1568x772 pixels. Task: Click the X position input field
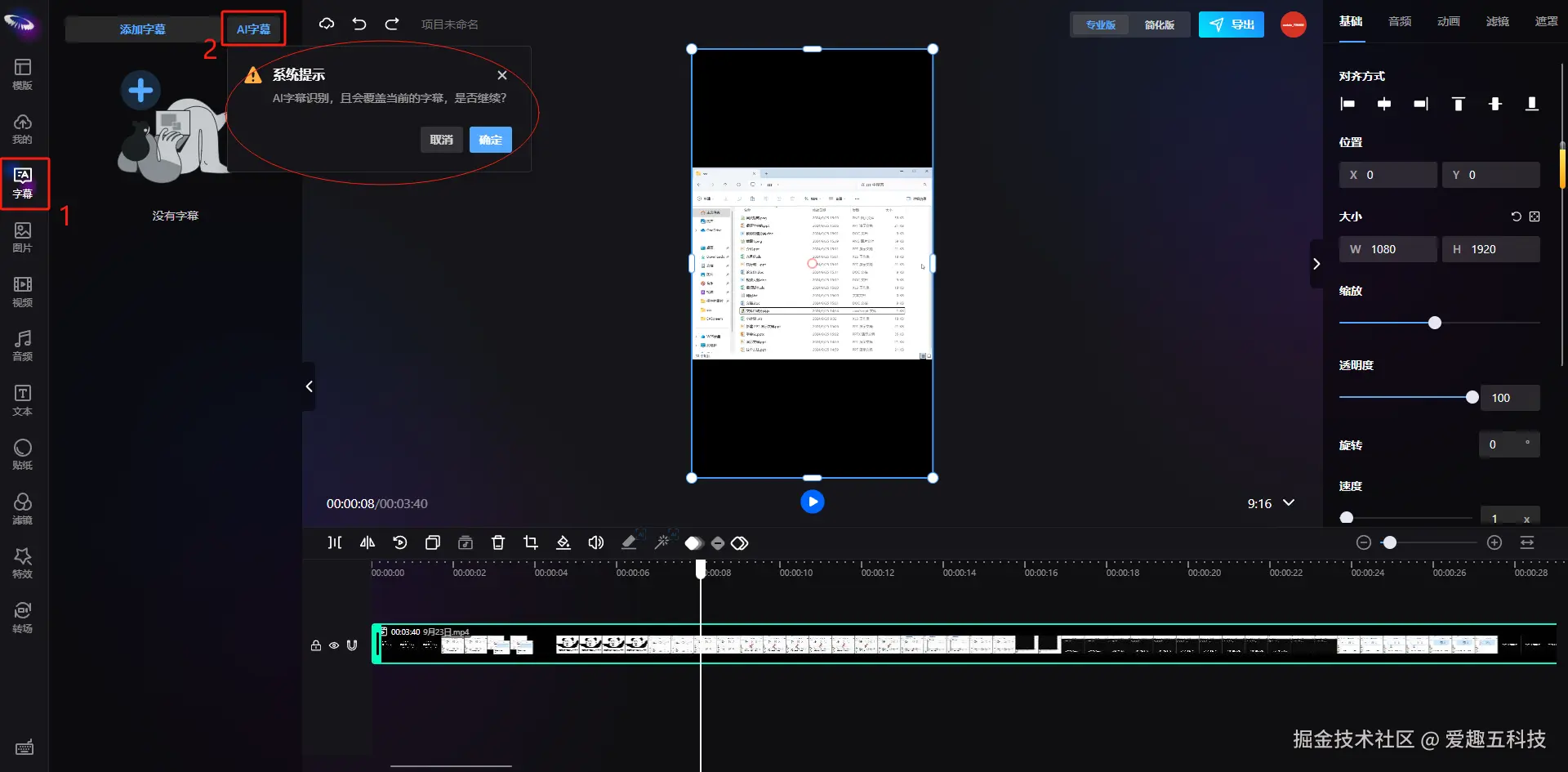click(x=1388, y=175)
